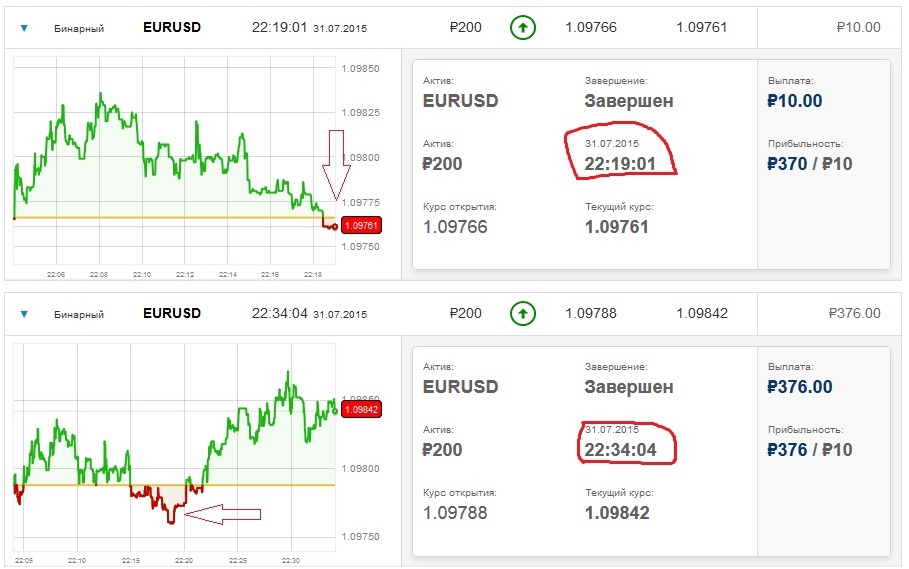Viewport: 909px width, 569px height.
Task: Click red 1.09842 price tag on chart
Action: [x=358, y=409]
